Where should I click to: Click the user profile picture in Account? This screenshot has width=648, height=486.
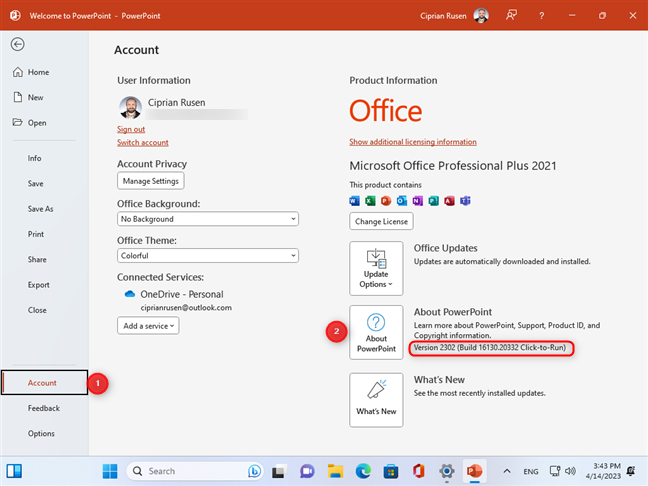click(x=131, y=108)
